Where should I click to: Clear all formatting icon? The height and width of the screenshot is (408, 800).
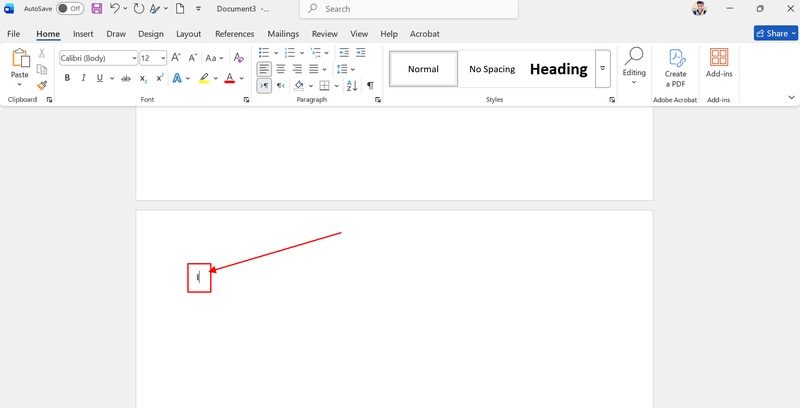[x=238, y=58]
